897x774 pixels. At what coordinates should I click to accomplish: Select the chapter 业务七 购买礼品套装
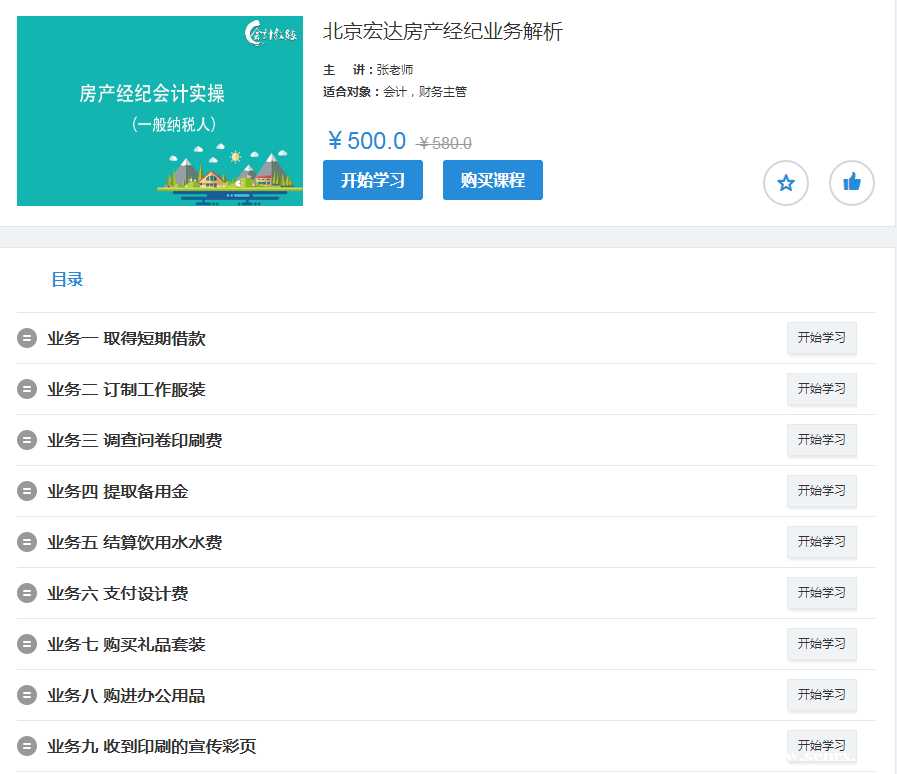coord(126,644)
